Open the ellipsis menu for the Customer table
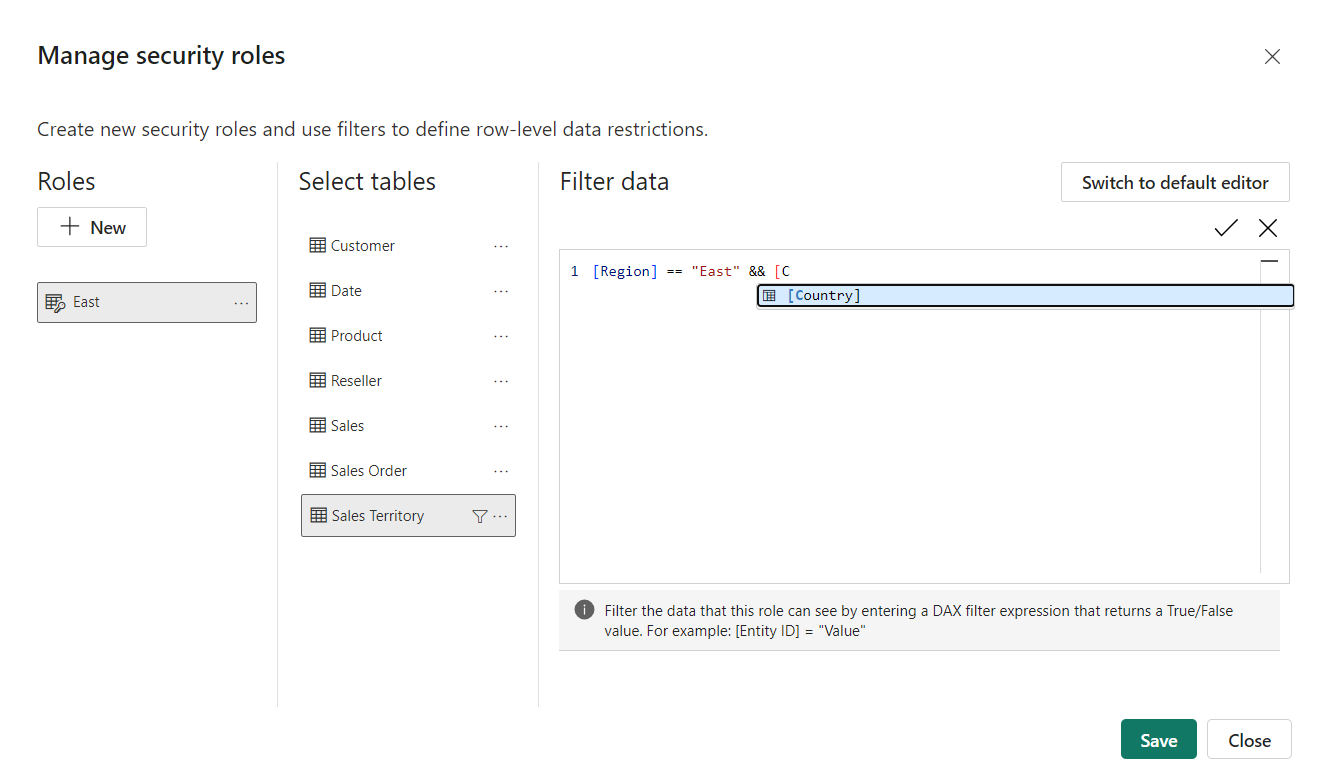1329x769 pixels. point(501,245)
